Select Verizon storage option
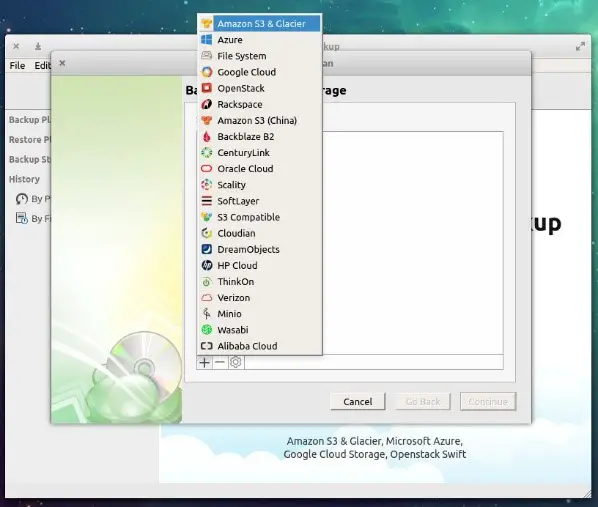 coord(260,298)
